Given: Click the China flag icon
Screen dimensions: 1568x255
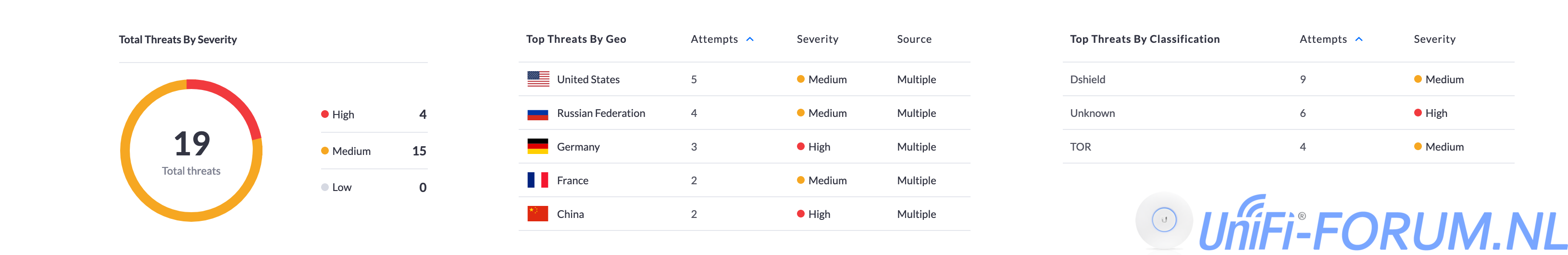Looking at the screenshot, I should click(x=538, y=214).
